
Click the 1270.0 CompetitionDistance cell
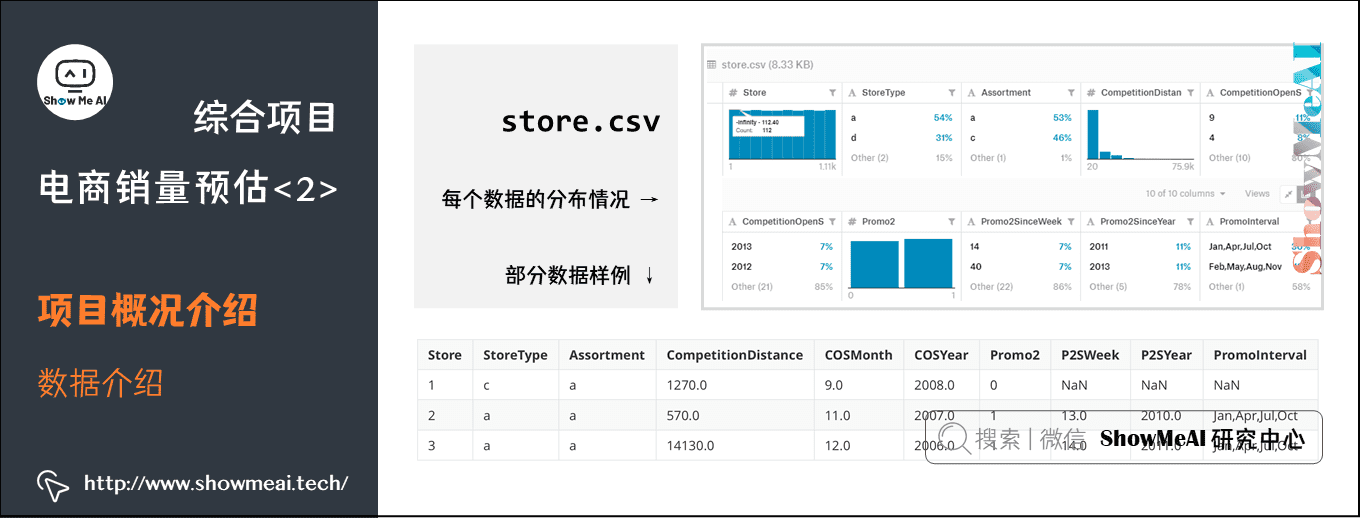[735, 385]
